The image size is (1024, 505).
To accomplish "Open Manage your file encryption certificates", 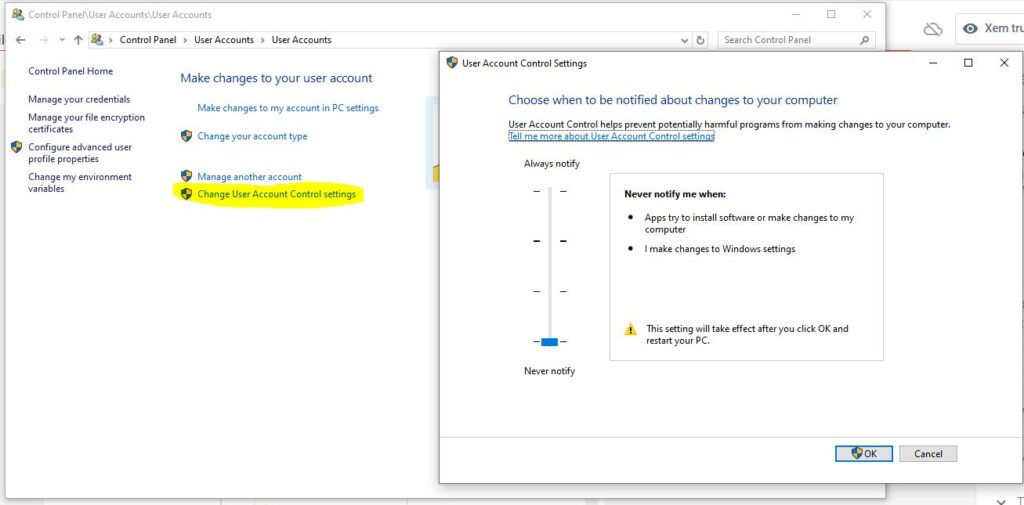I will coord(86,123).
